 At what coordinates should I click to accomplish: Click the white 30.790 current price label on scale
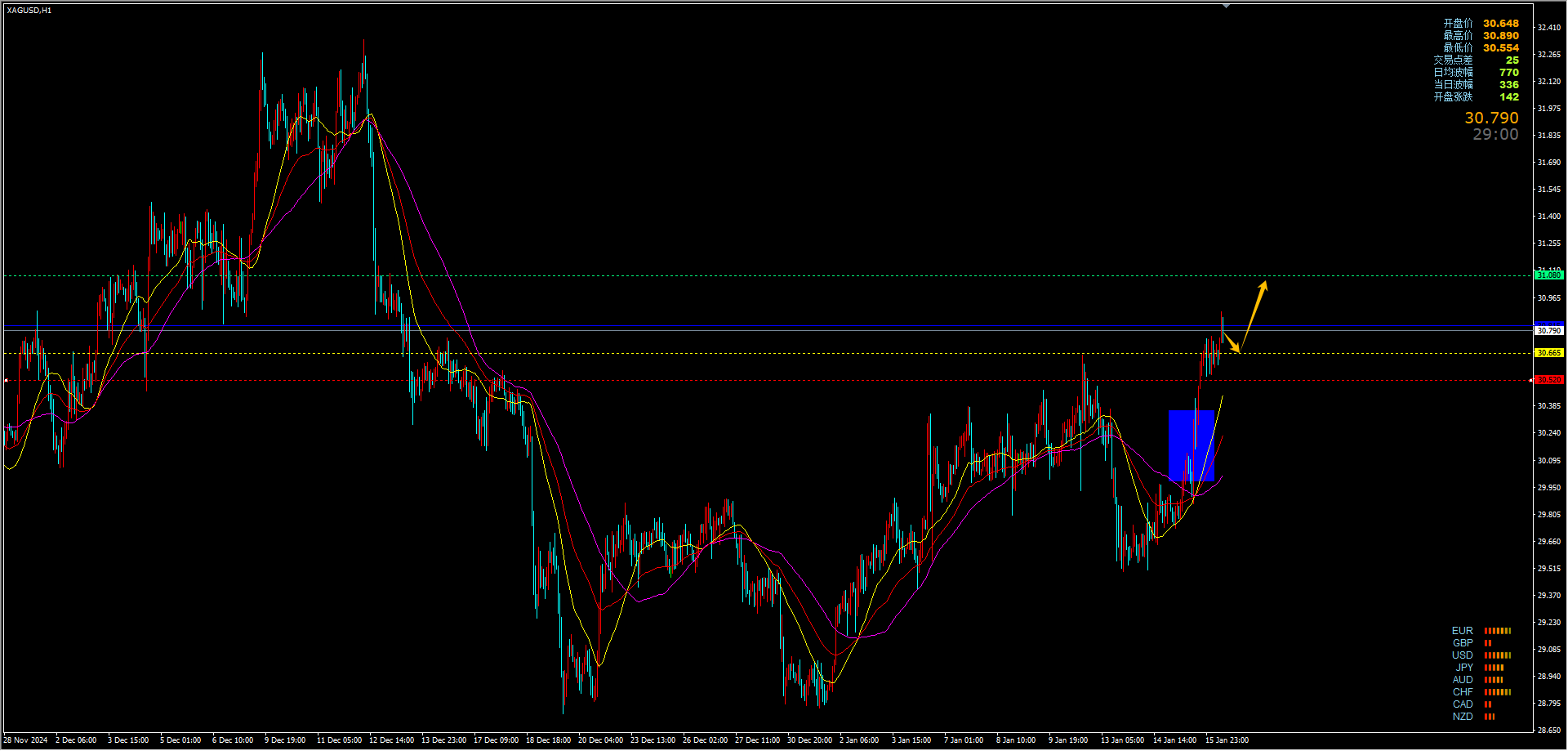point(1548,331)
